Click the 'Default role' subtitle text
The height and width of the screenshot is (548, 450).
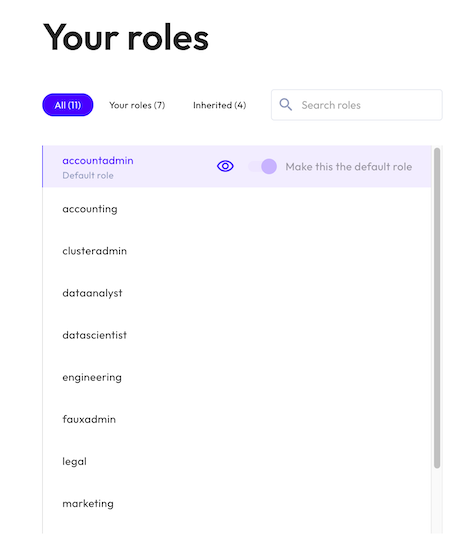tap(88, 175)
